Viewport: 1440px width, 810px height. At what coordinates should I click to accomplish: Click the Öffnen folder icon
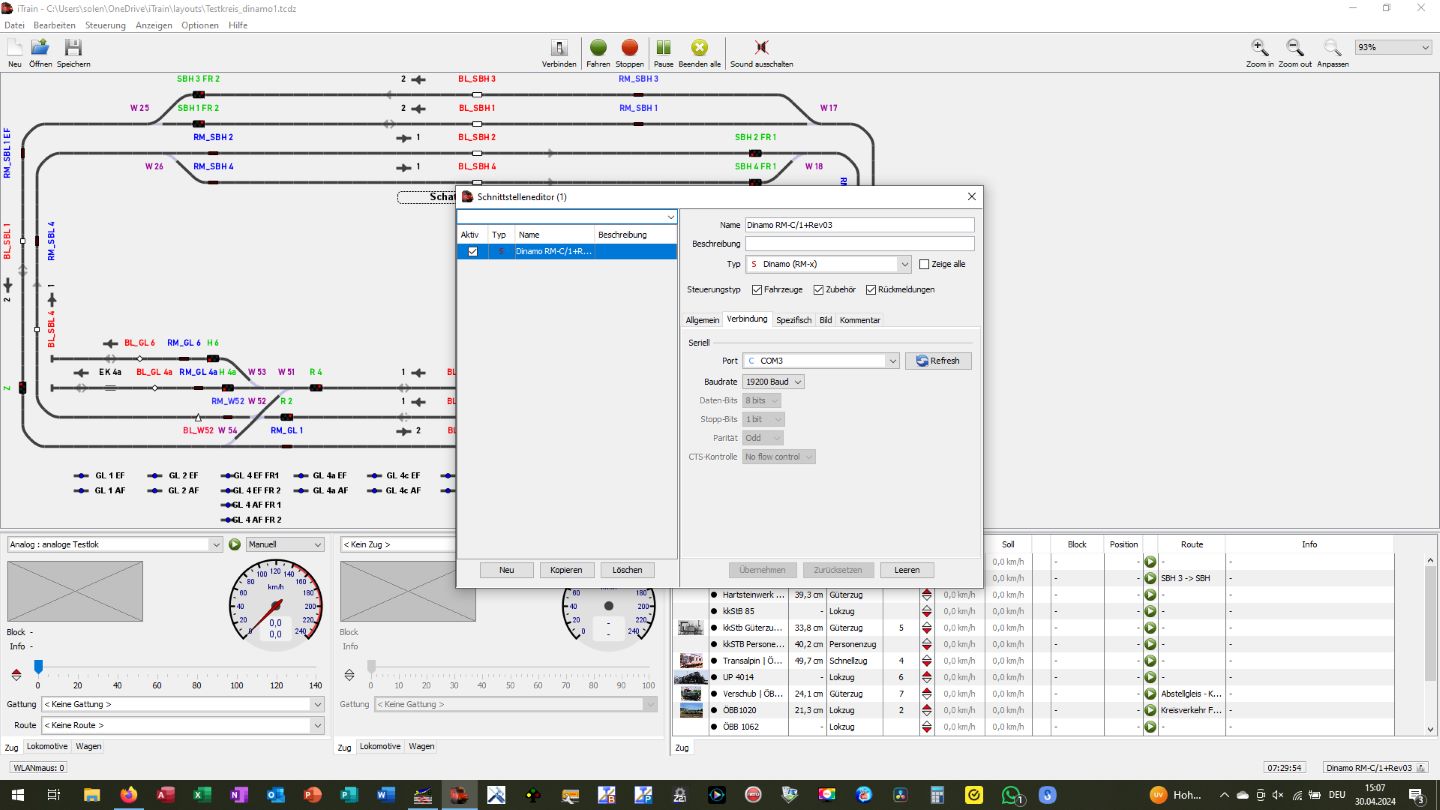click(40, 48)
